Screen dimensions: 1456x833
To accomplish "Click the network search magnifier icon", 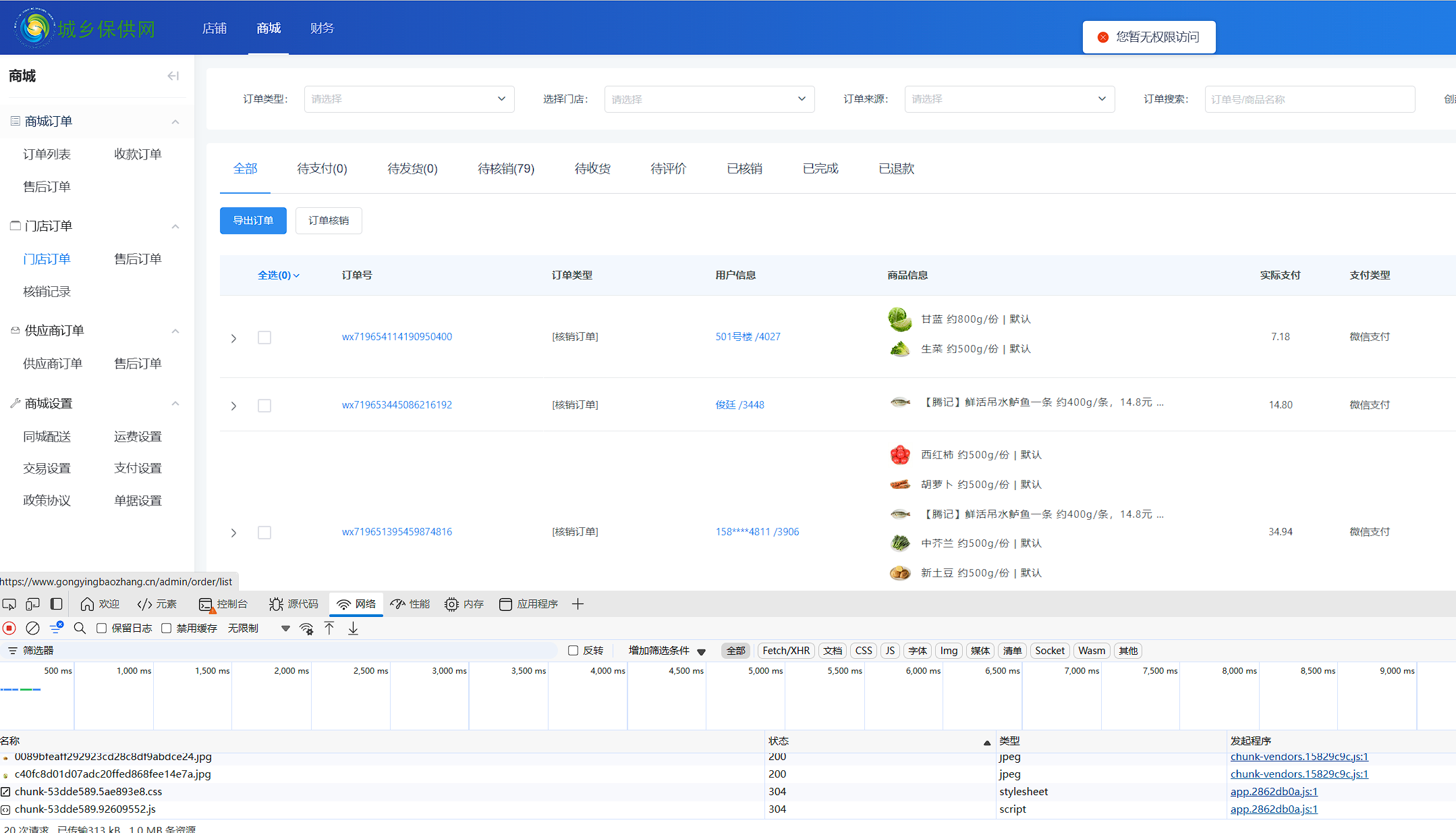I will pos(80,628).
